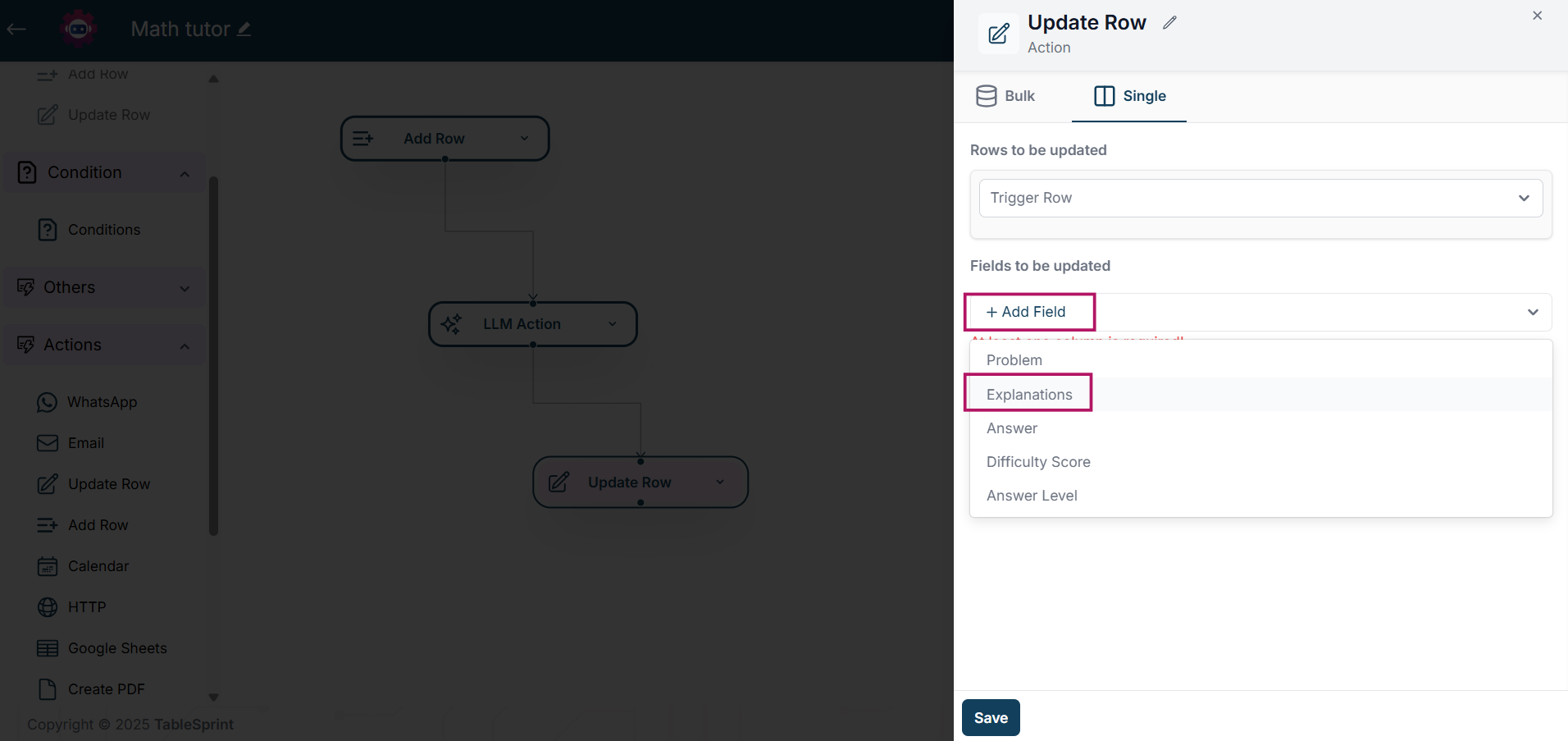Choose Explanations from the field list

pyautogui.click(x=1029, y=395)
